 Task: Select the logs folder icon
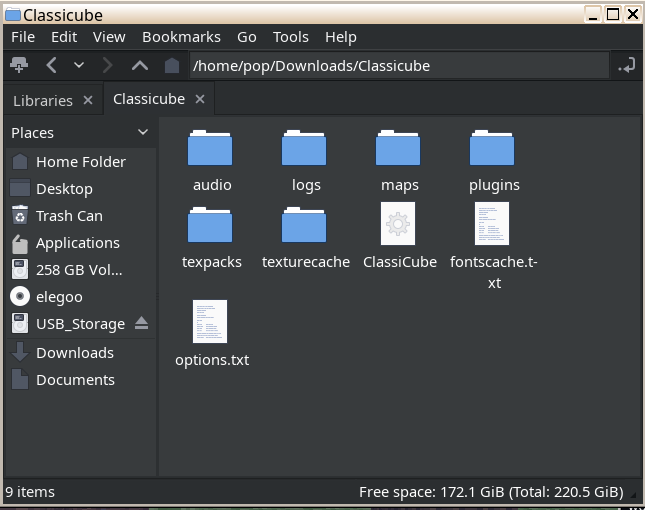(304, 148)
